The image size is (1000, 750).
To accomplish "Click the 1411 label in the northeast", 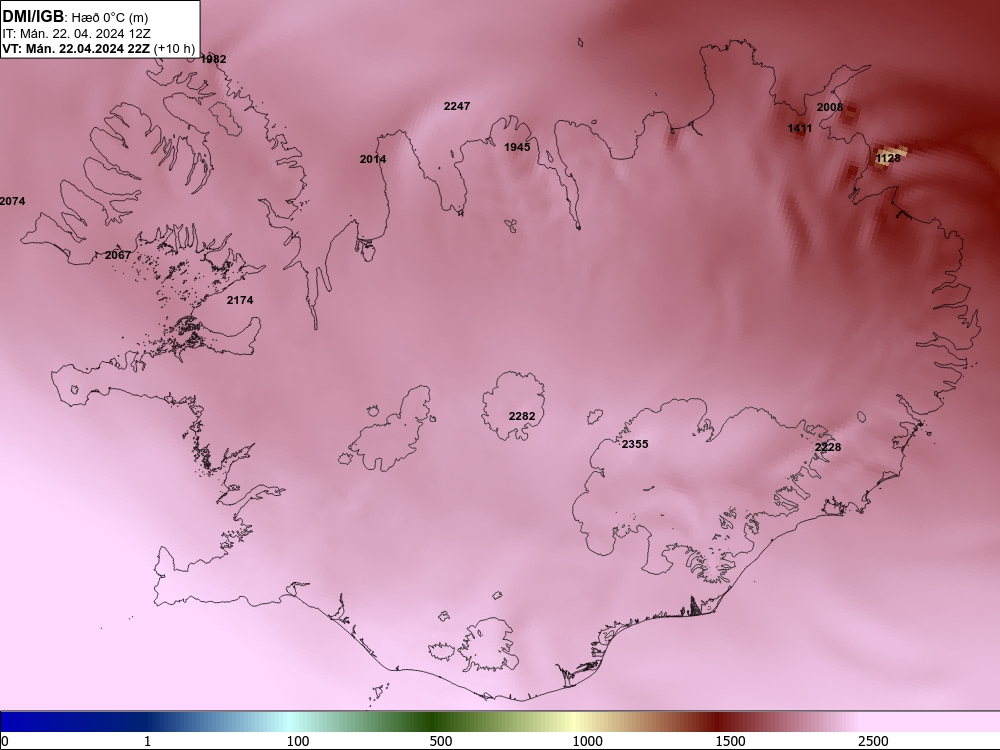I will 800,128.
